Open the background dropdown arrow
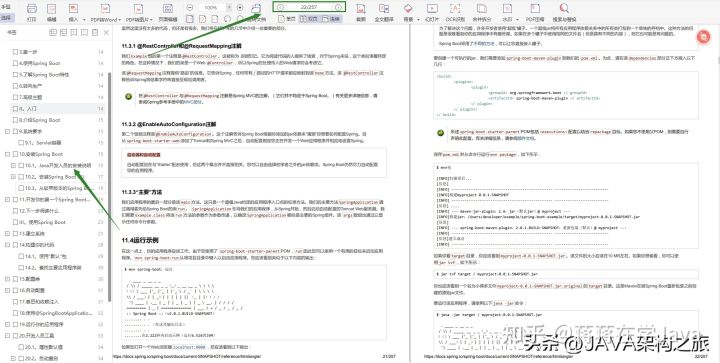The width and height of the screenshot is (720, 363). pyautogui.click(x=418, y=20)
